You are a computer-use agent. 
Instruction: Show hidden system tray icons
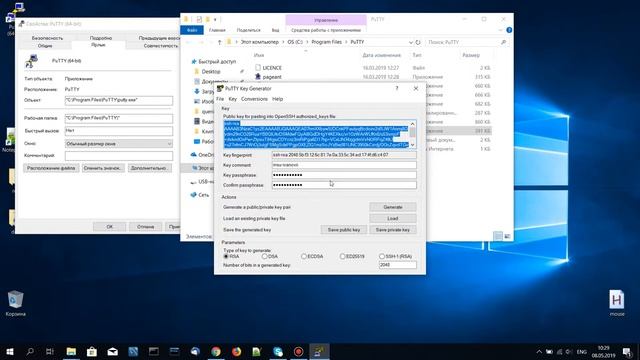coord(539,352)
